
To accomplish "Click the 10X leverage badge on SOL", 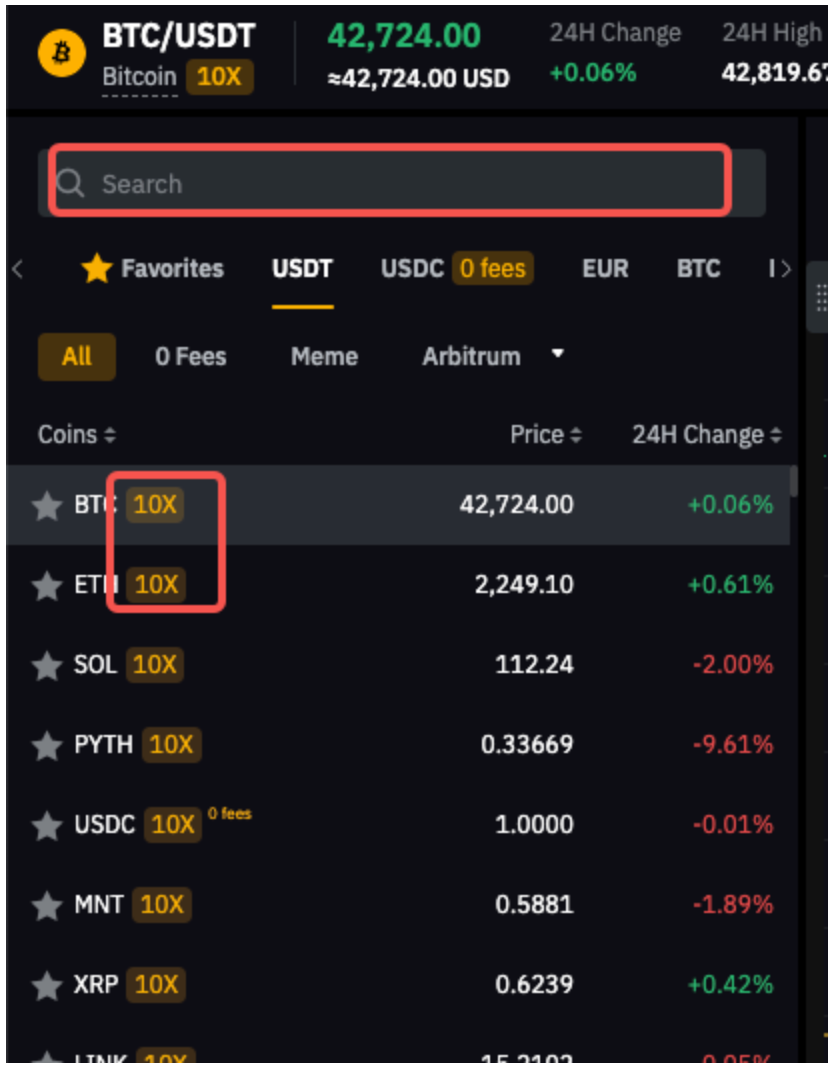I will tap(155, 665).
